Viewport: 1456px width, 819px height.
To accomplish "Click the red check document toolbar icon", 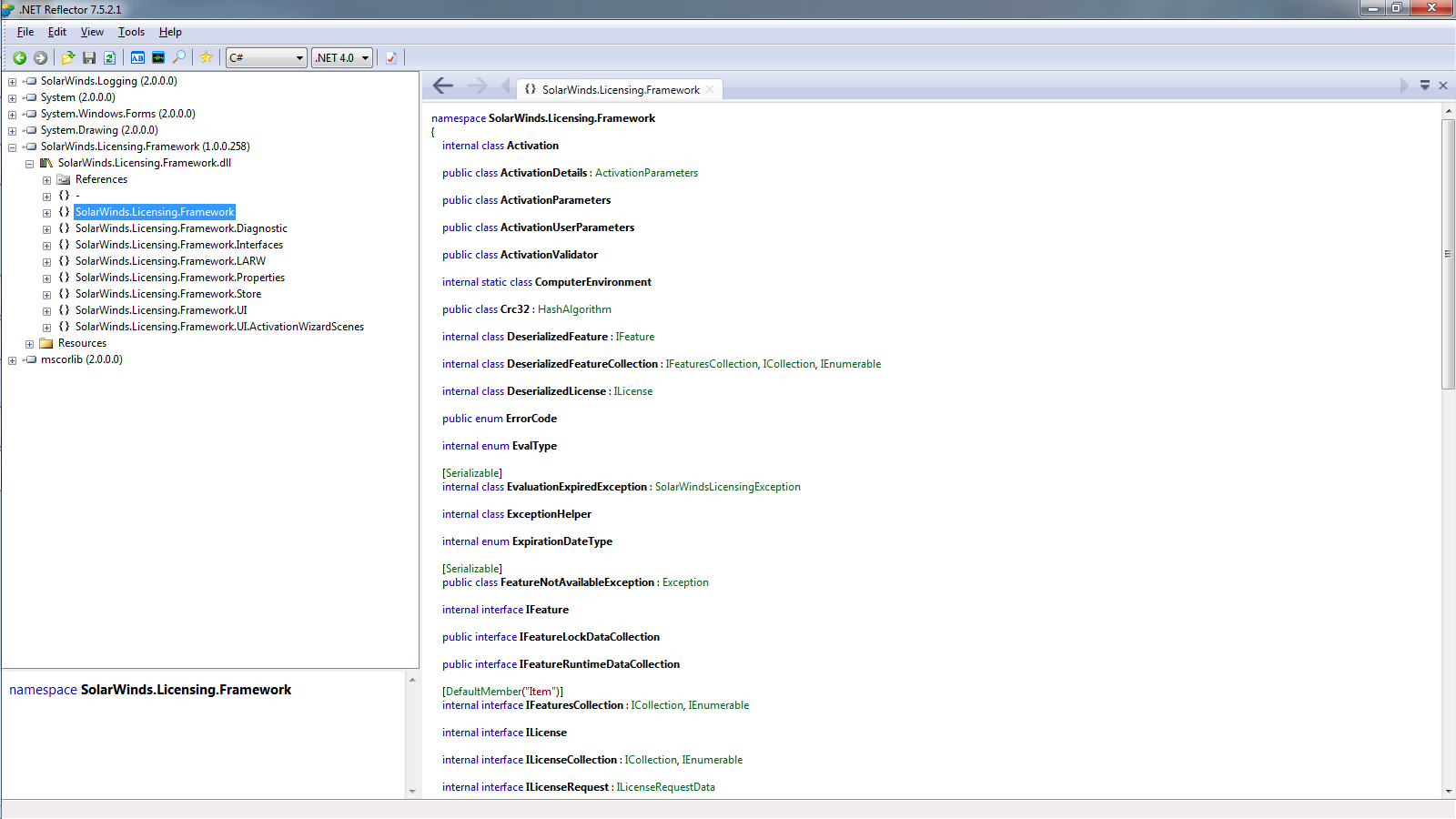I will click(391, 57).
